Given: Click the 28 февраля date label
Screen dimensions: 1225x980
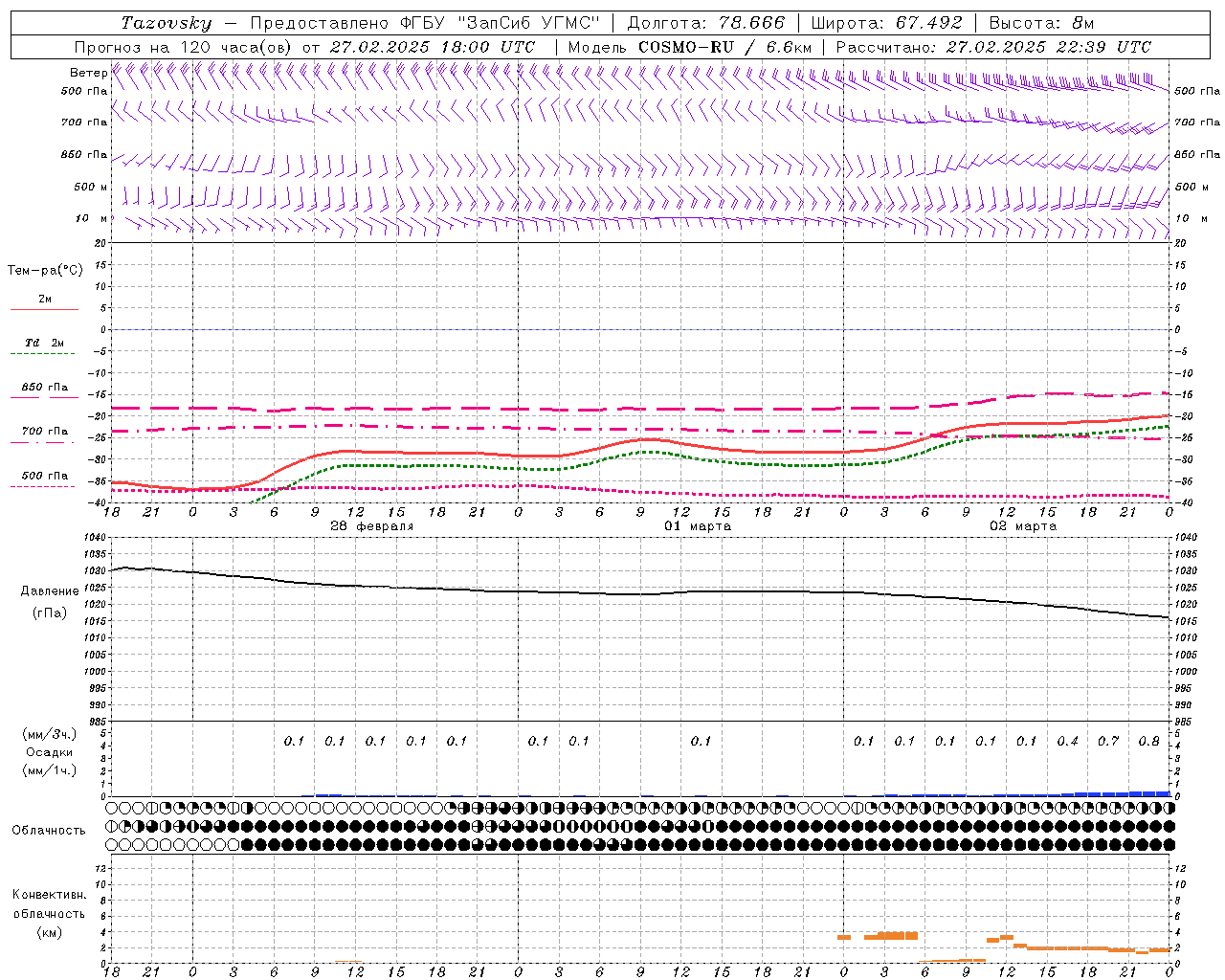Looking at the screenshot, I should [x=372, y=526].
